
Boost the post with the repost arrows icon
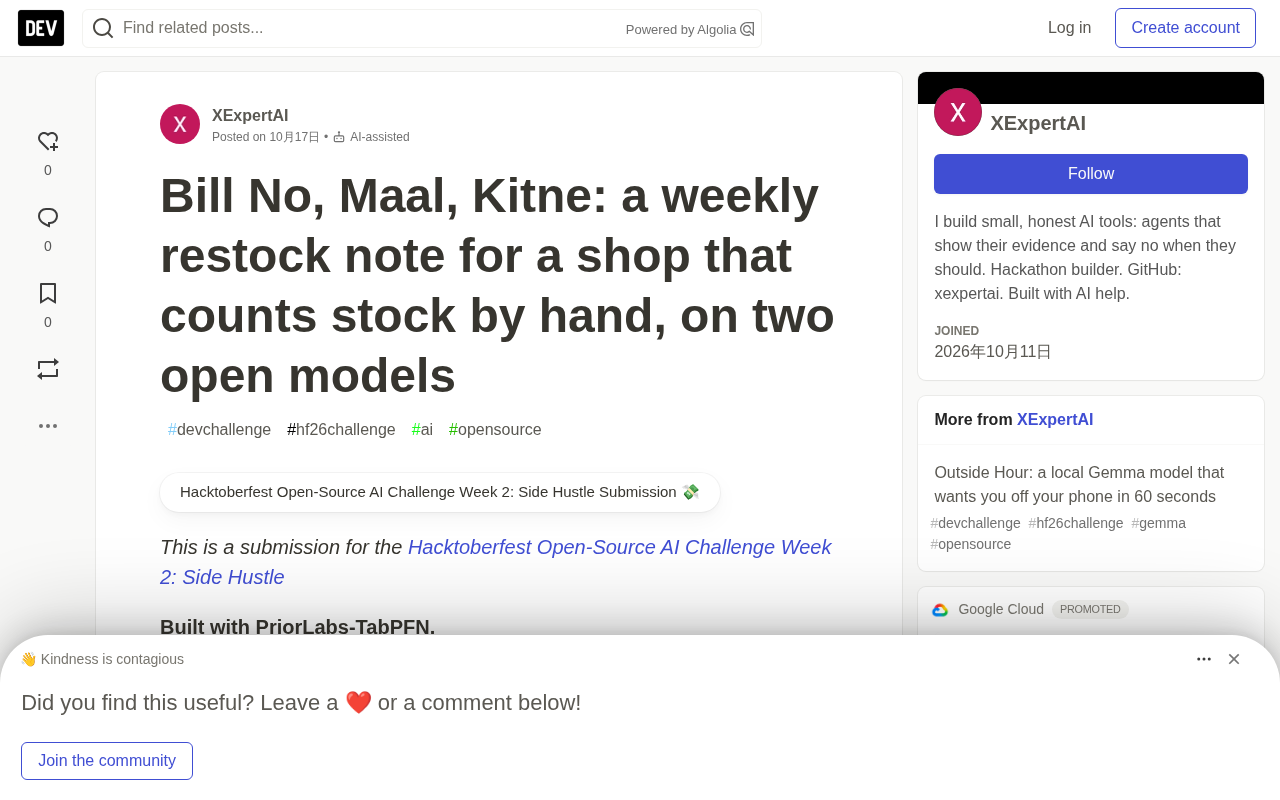pos(48,369)
